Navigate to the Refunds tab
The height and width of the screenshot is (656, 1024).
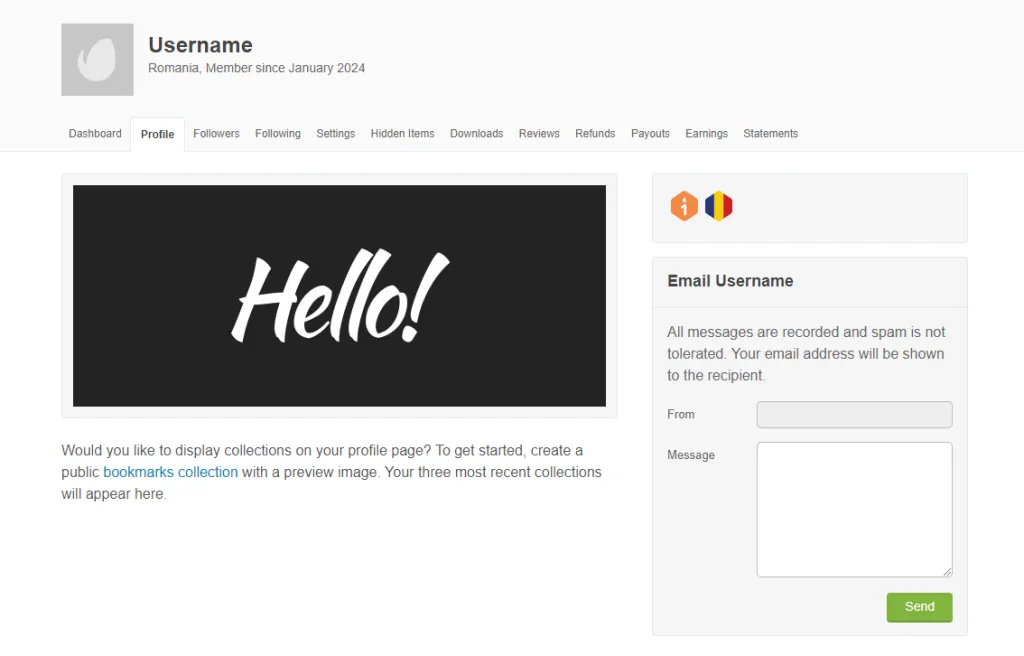[x=595, y=134]
